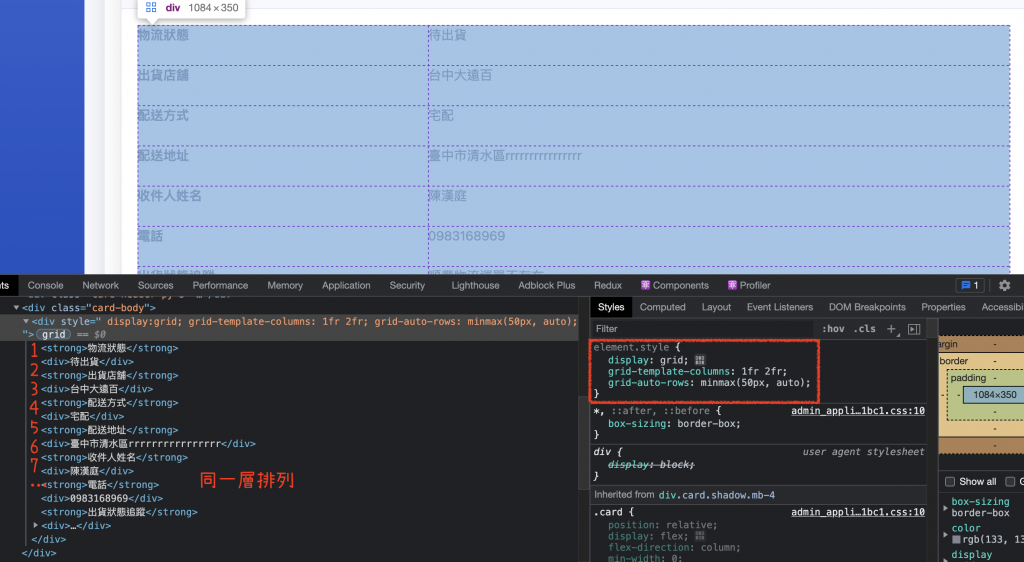Click the page cell 台中大遠百
The image size is (1024, 562).
click(460, 76)
